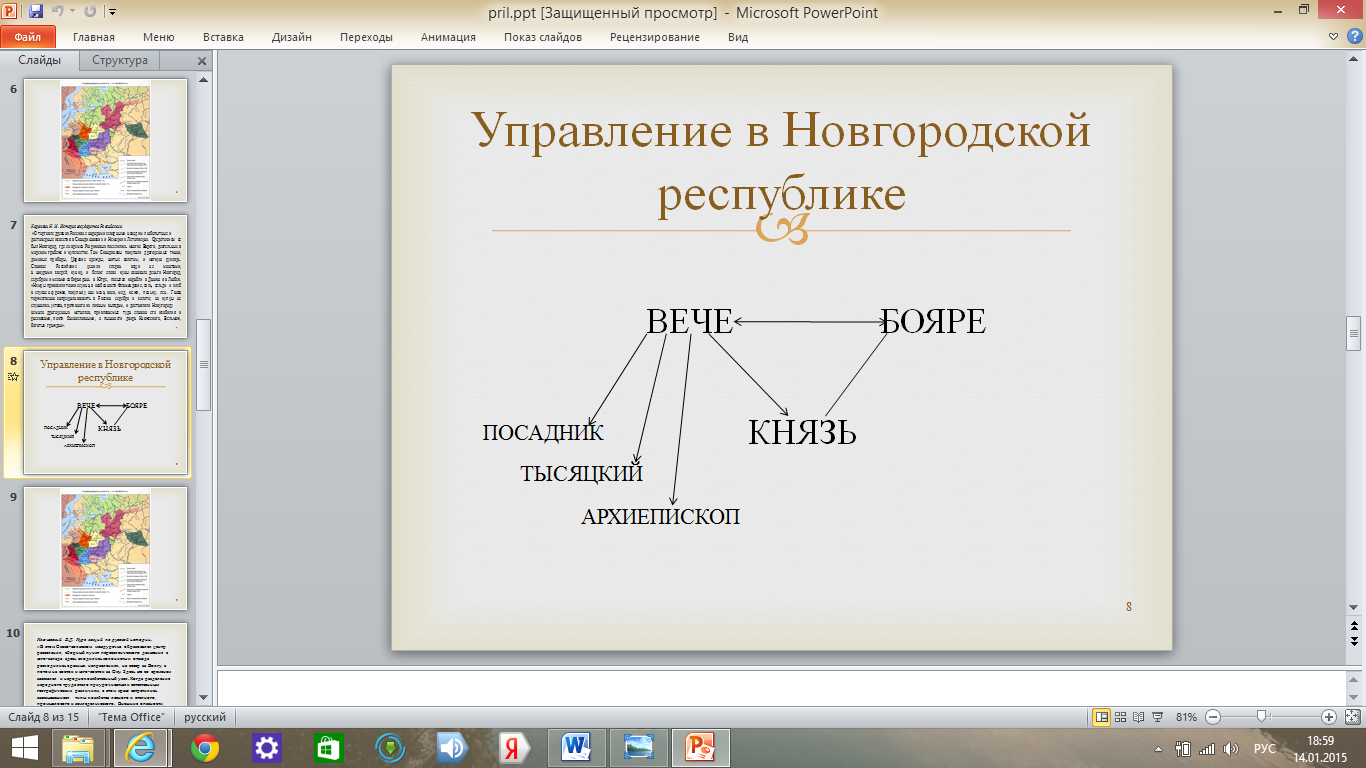This screenshot has width=1366, height=768.
Task: Switch to Структура outline tab
Action: pyautogui.click(x=120, y=61)
